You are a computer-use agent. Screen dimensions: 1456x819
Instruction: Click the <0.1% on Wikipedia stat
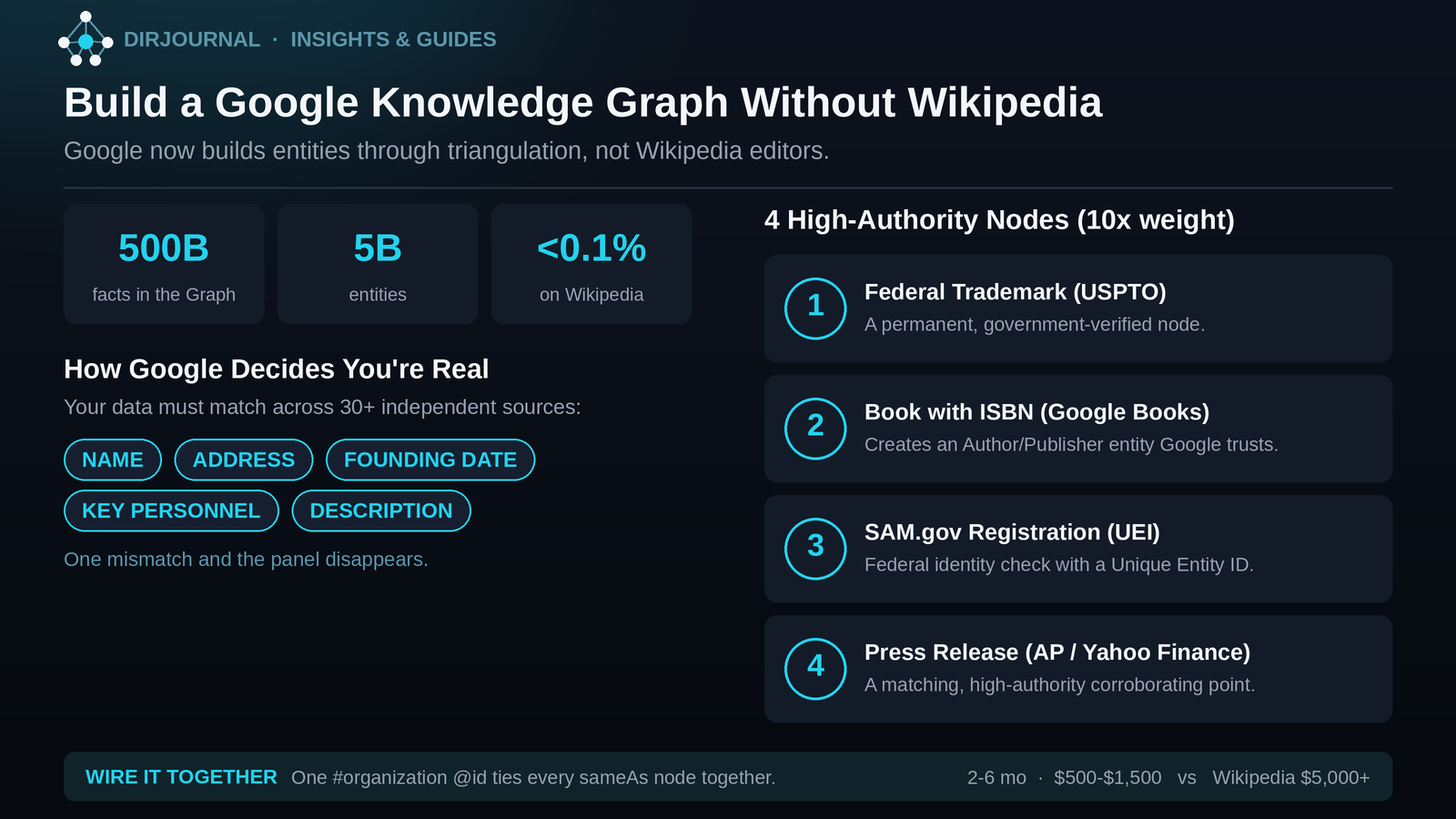click(591, 264)
